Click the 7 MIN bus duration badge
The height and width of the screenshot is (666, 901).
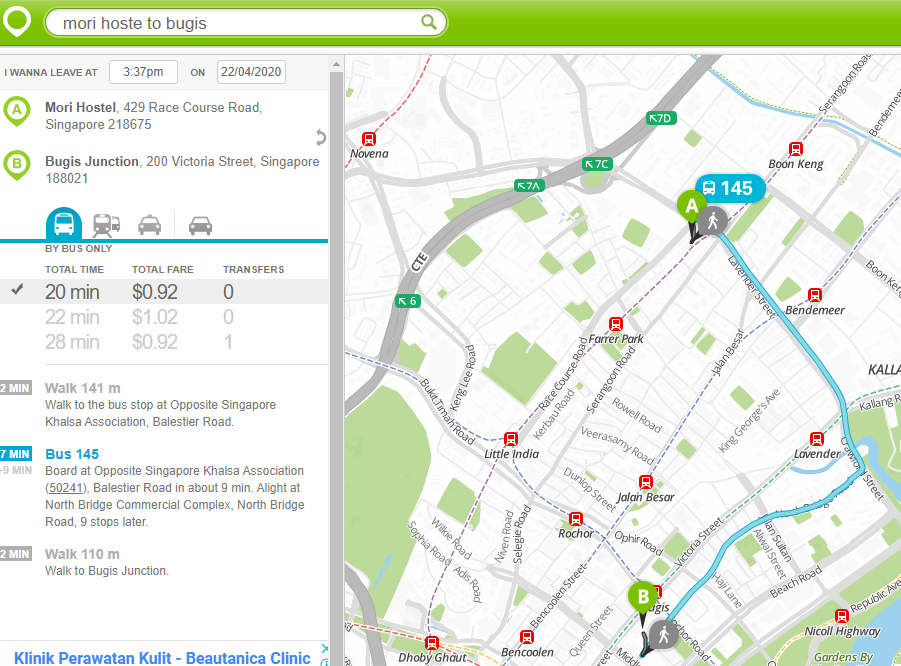tap(16, 454)
